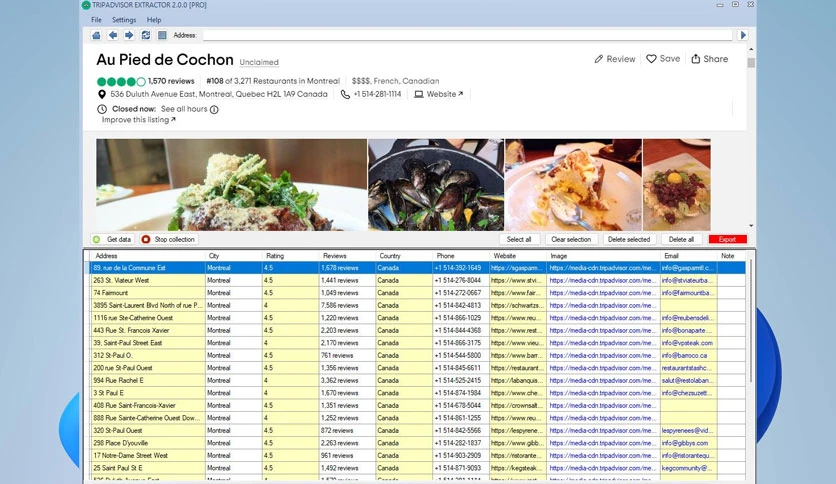Select the row '74 Fairmount'

417,293
